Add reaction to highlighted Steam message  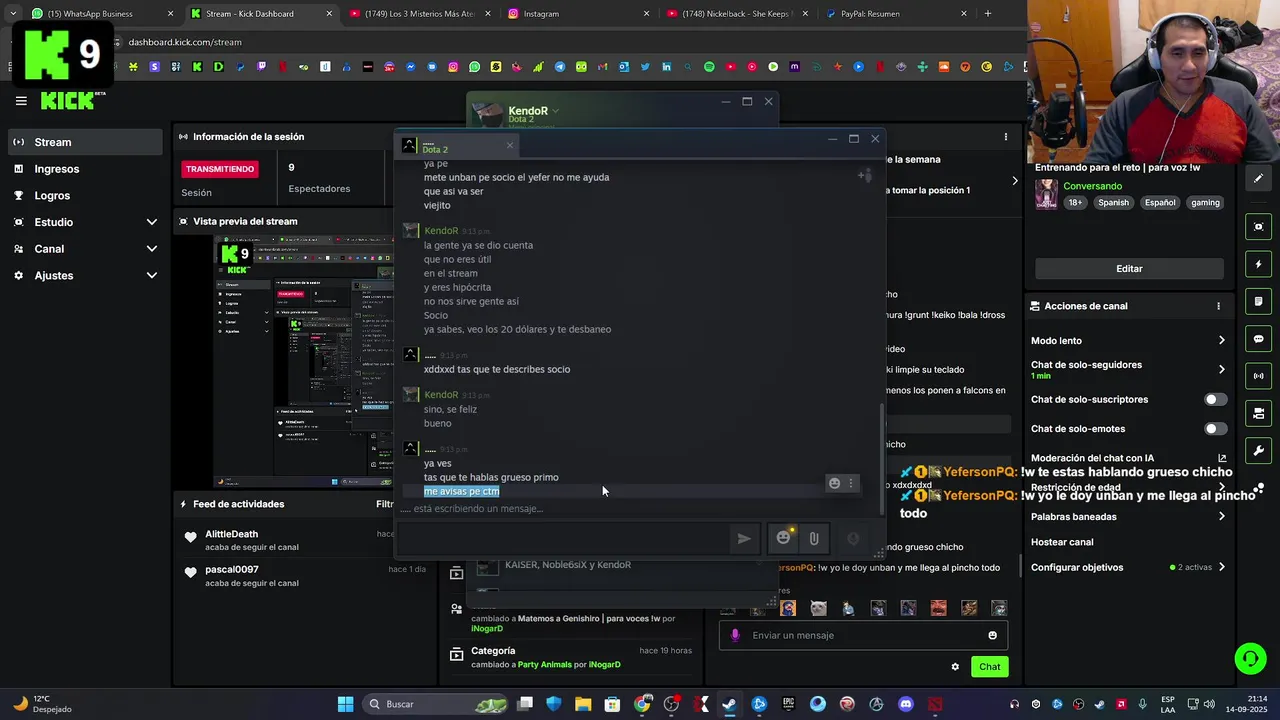834,483
